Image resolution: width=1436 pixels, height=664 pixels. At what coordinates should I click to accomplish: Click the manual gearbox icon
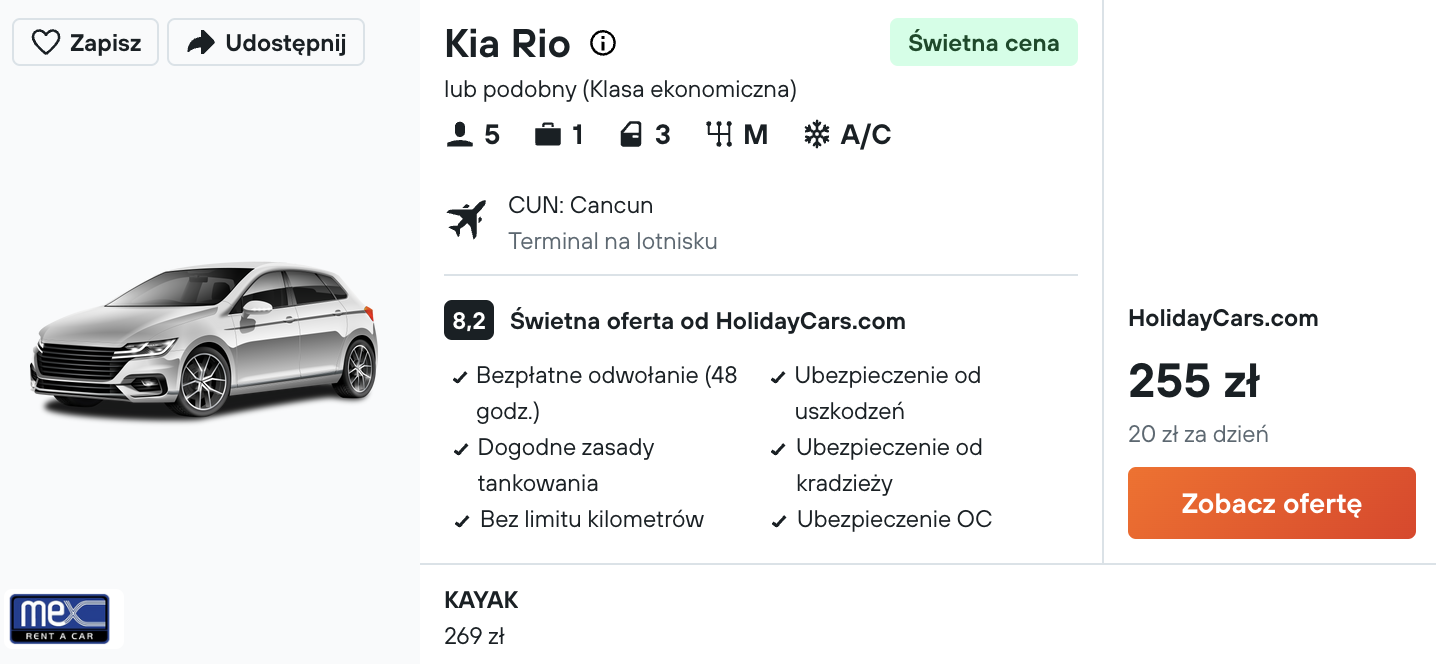[x=719, y=135]
